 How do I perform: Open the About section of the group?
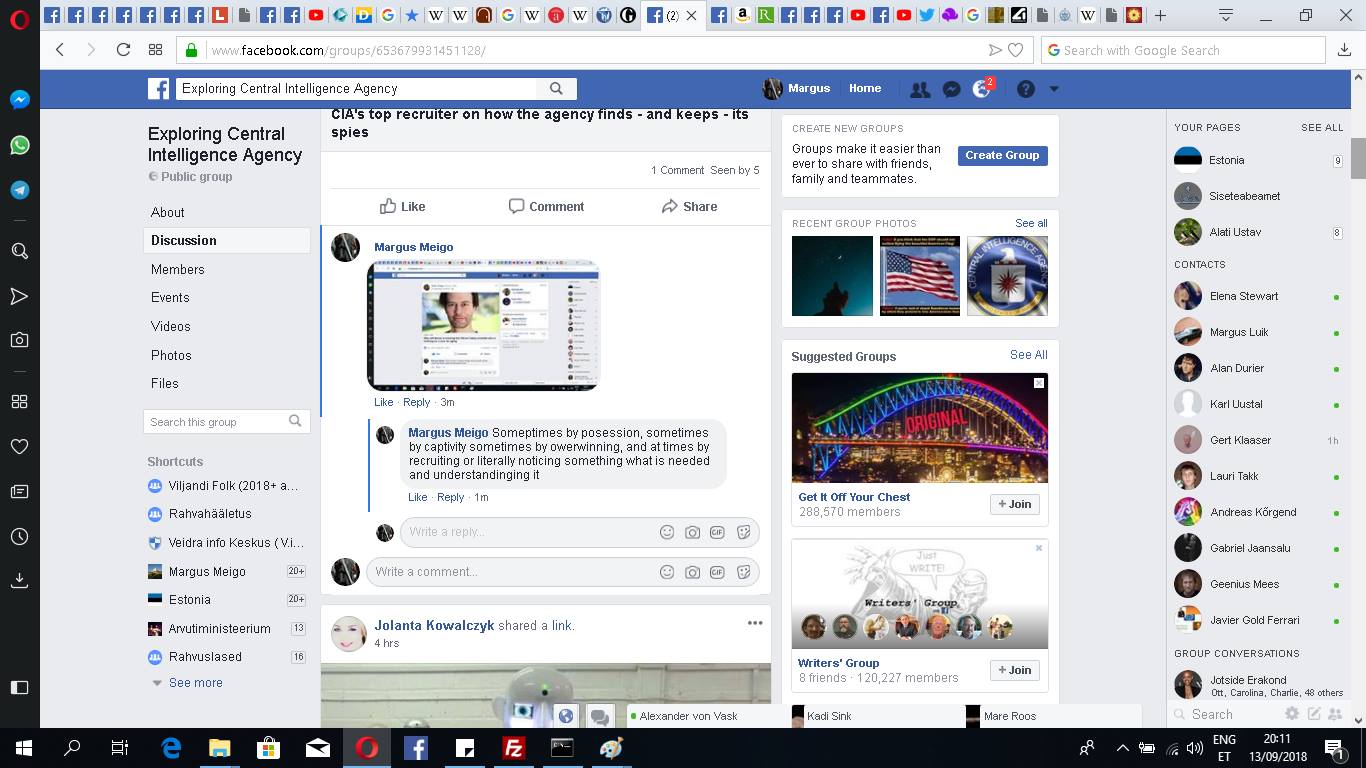pos(168,212)
